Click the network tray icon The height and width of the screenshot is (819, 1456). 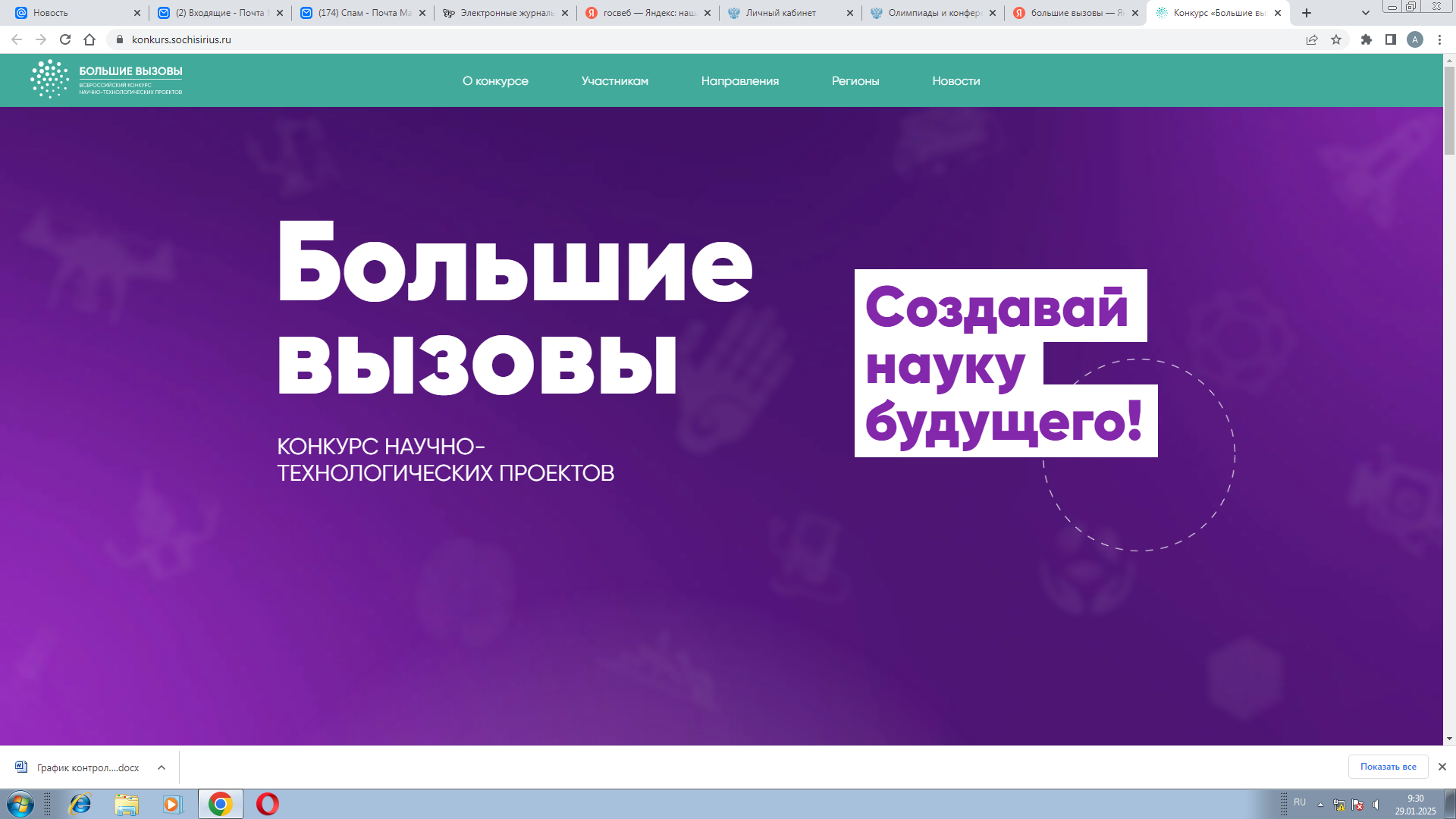(x=1339, y=805)
